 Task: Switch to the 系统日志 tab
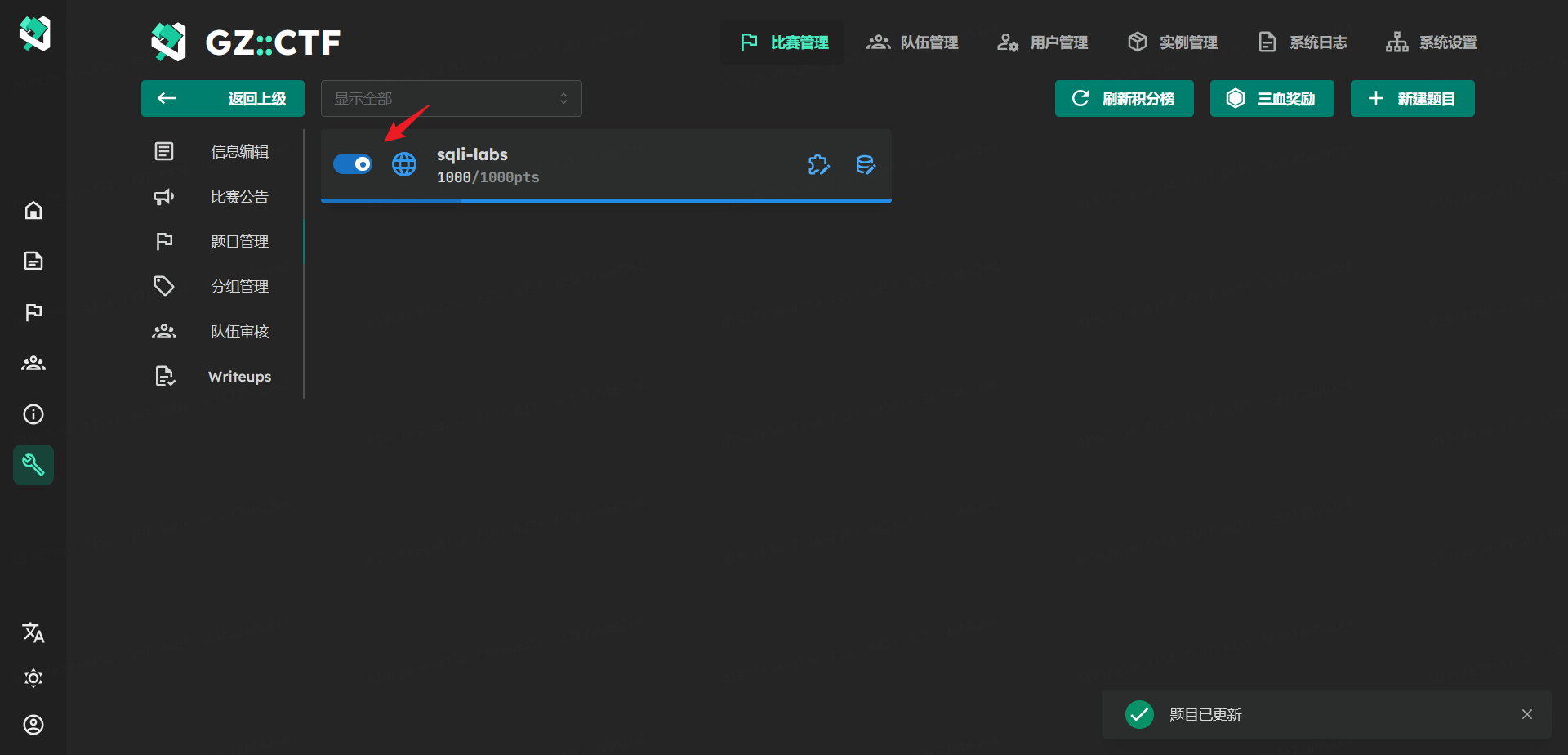(x=1303, y=42)
